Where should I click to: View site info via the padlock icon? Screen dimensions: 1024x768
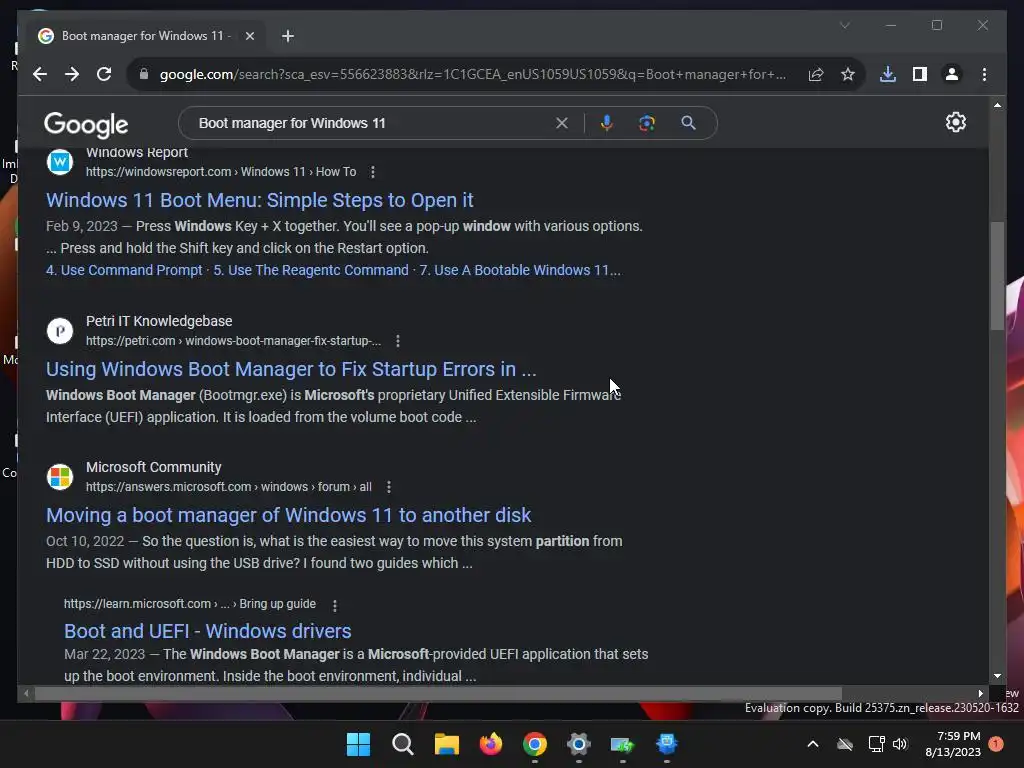pos(144,74)
